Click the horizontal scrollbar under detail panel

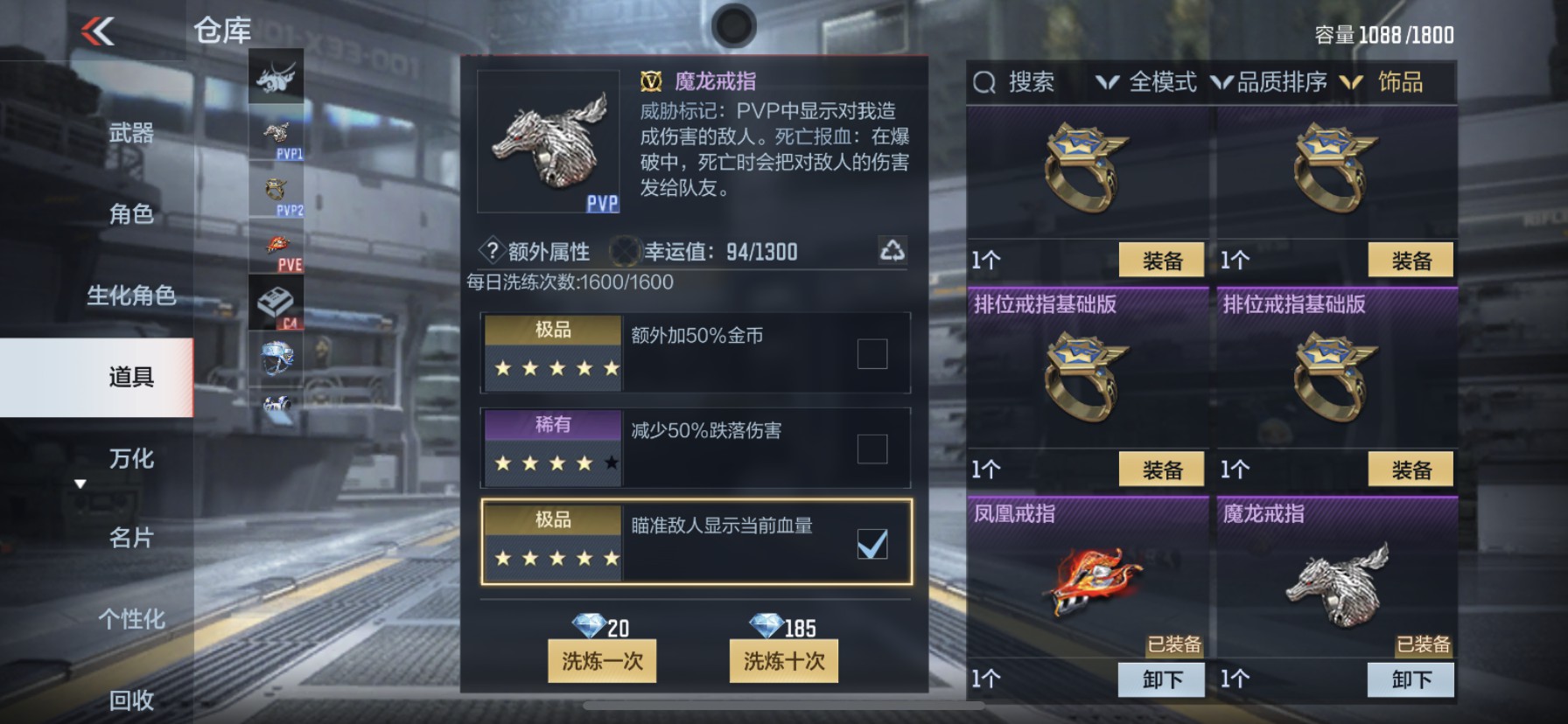[x=754, y=705]
